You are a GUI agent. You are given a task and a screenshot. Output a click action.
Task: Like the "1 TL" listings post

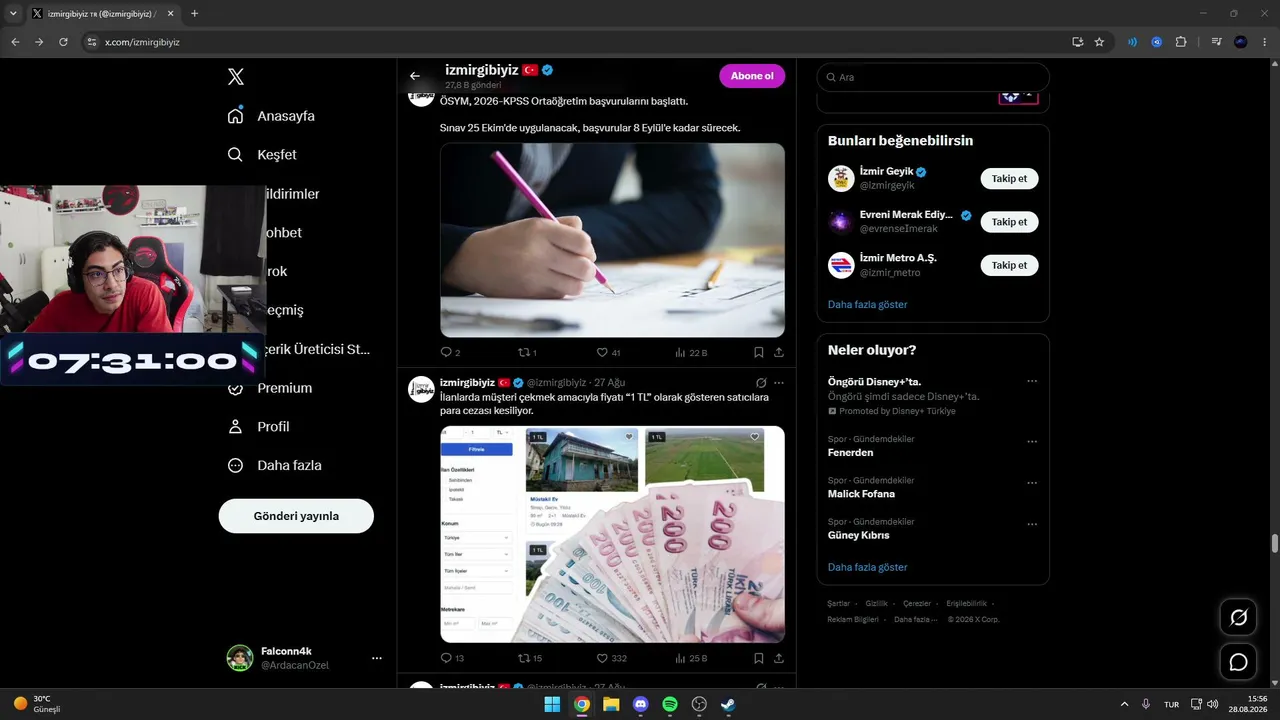point(602,659)
